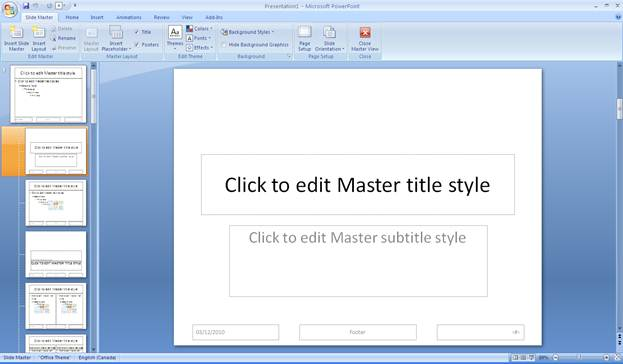Open Customize Quick Access Toolbar dropdown
This screenshot has width=623, height=364.
click(75, 6)
